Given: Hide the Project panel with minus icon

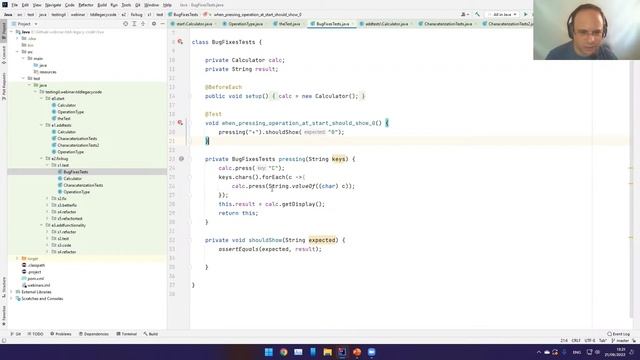Looking at the screenshot, I should click(x=162, y=24).
